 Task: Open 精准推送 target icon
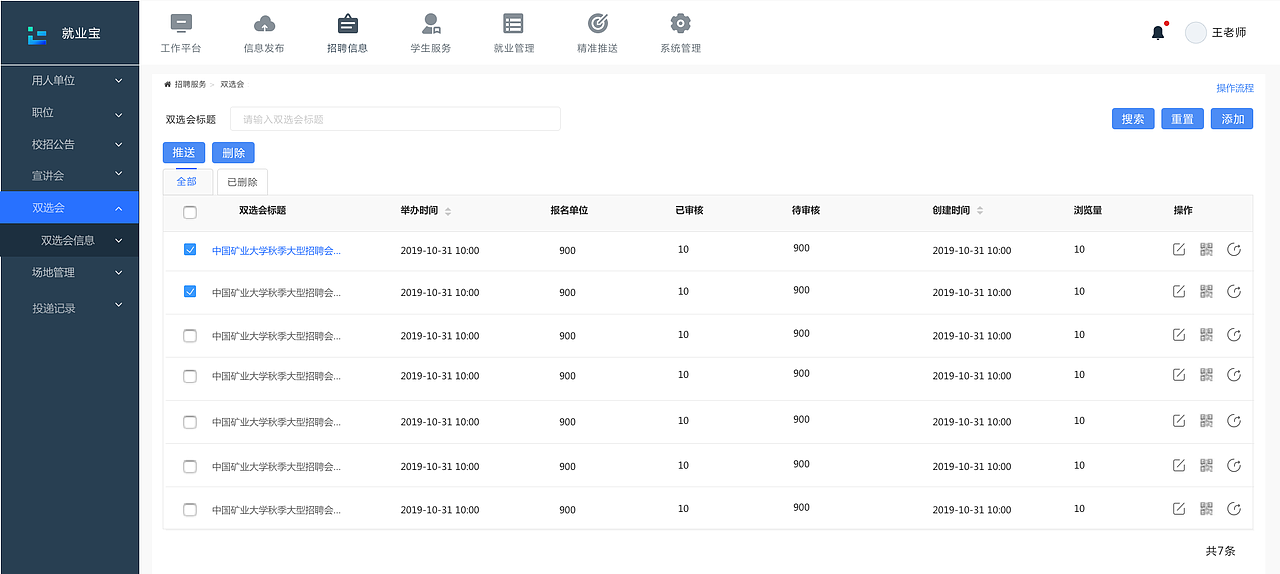pyautogui.click(x=597, y=24)
